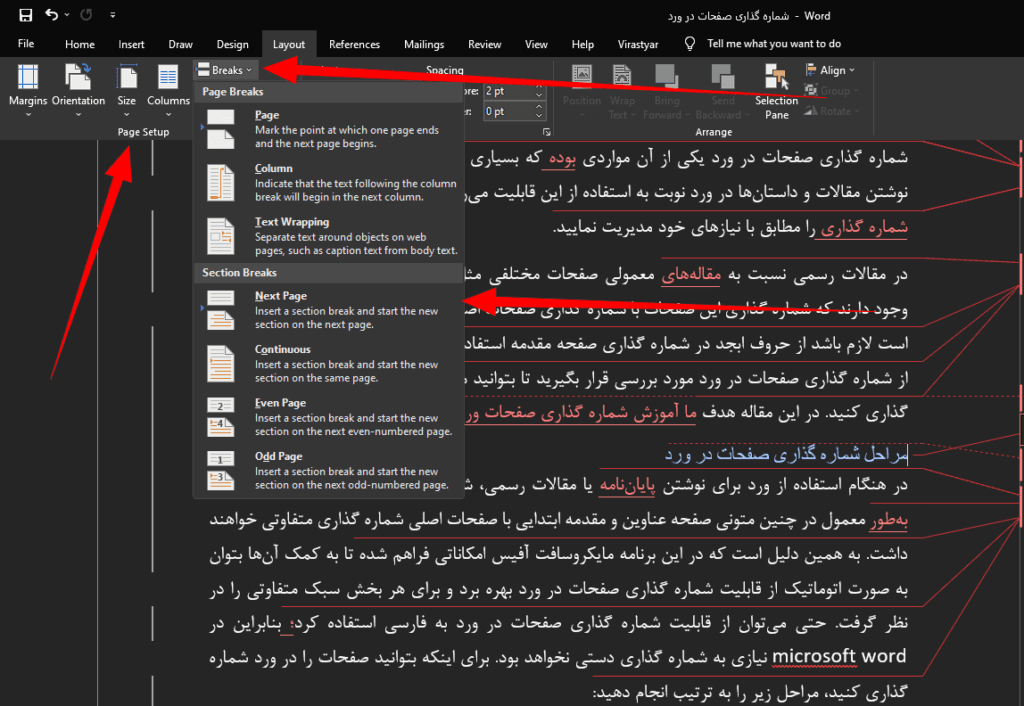Open the Margins tool

tap(27, 88)
